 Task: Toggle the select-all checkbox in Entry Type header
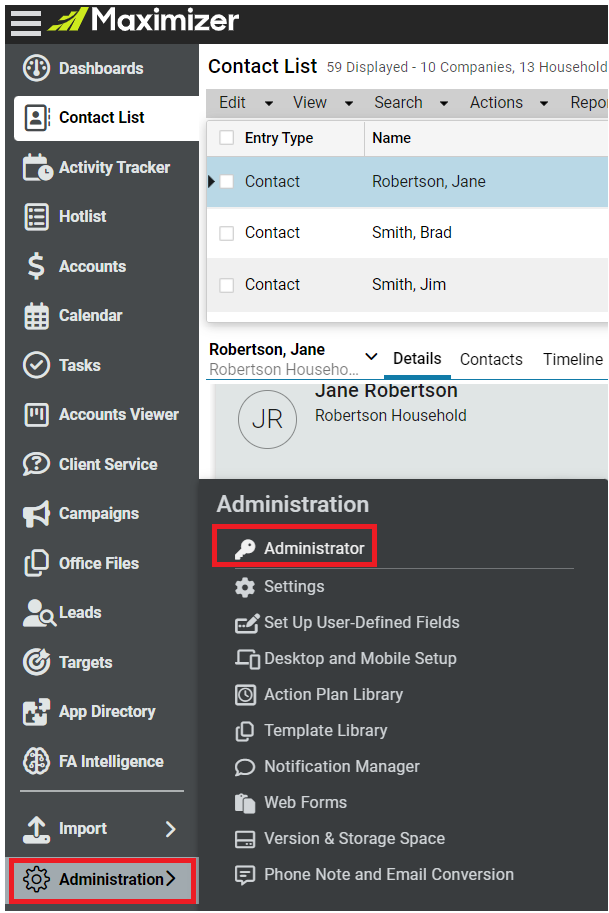pos(226,137)
